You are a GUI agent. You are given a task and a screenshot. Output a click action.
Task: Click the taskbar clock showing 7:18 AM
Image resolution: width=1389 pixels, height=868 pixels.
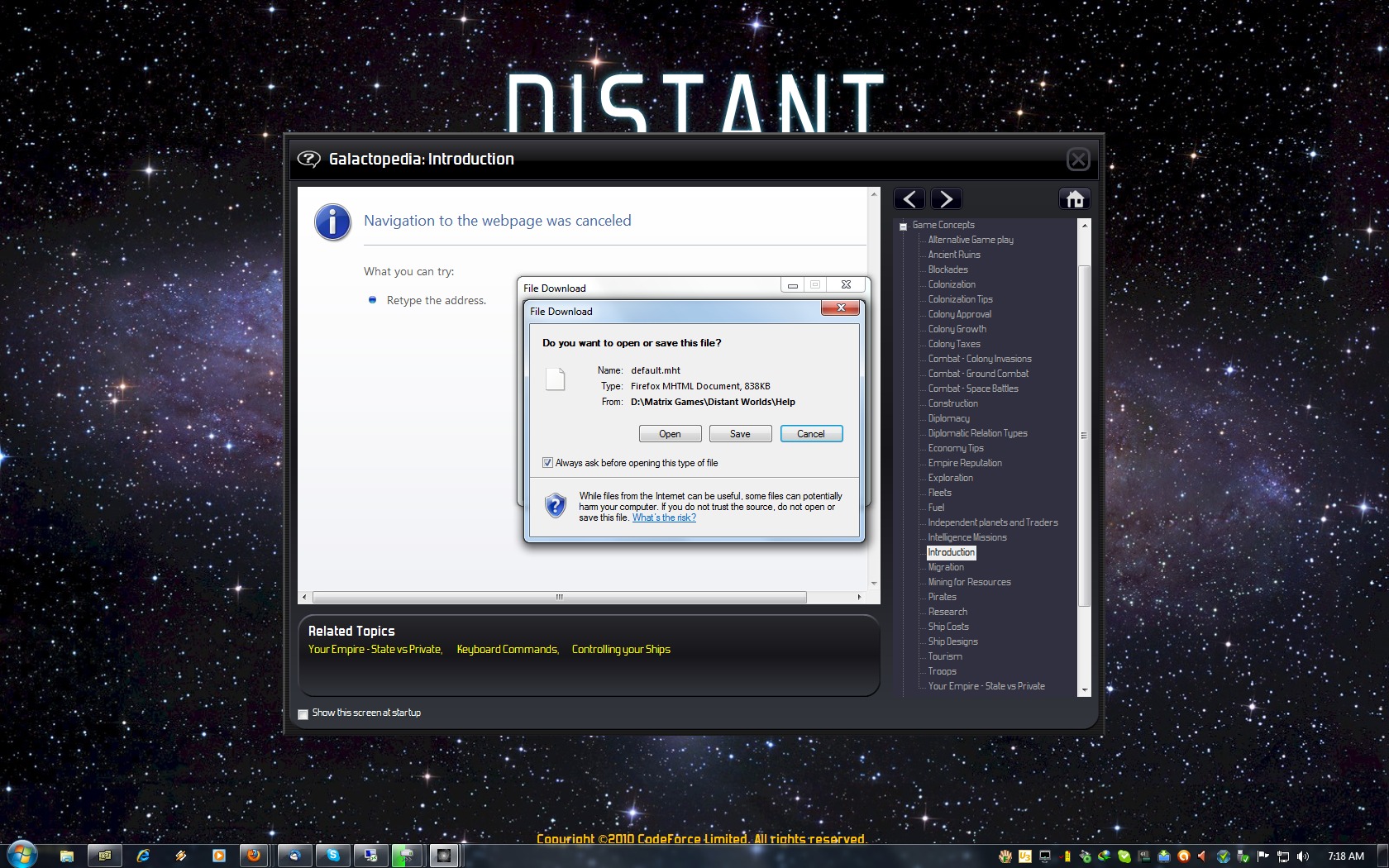point(1346,856)
